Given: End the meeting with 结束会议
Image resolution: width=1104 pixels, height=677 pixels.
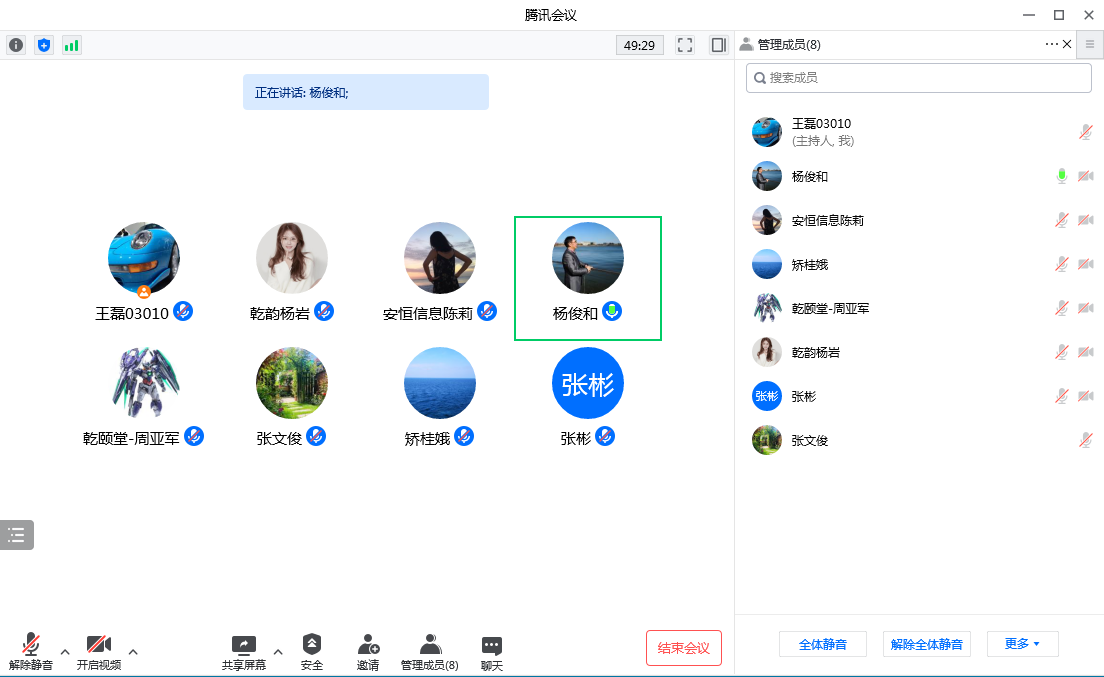Looking at the screenshot, I should pos(684,648).
